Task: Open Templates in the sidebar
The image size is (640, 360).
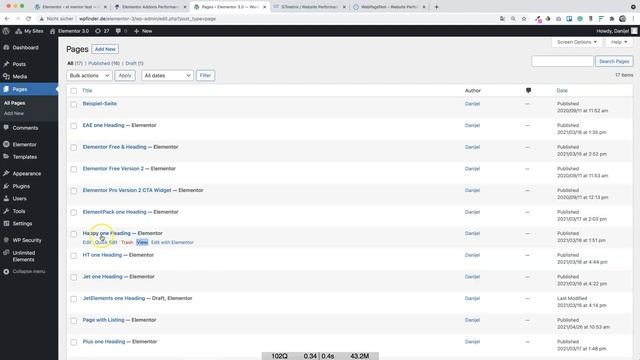Action: pos(24,157)
